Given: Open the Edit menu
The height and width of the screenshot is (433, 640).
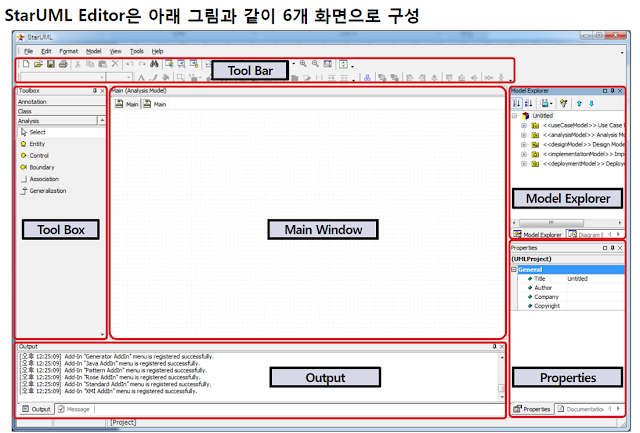Looking at the screenshot, I should tap(46, 51).
